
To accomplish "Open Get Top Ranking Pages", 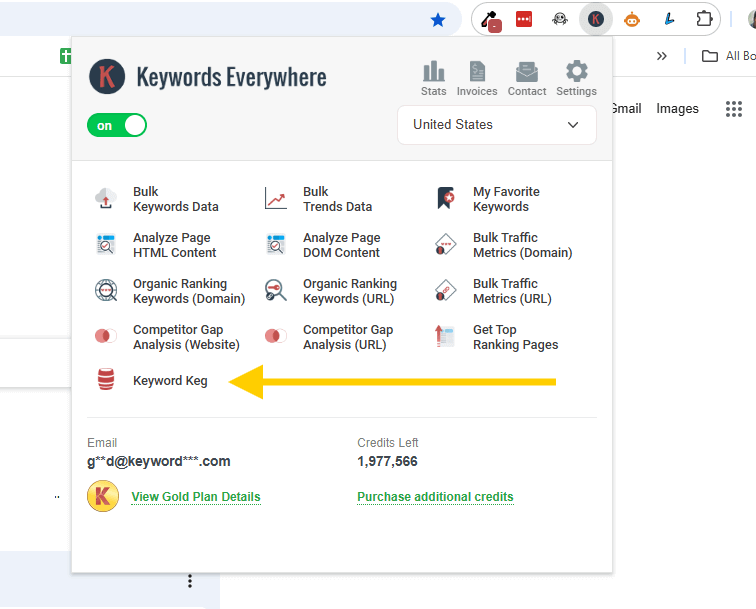I will [515, 337].
